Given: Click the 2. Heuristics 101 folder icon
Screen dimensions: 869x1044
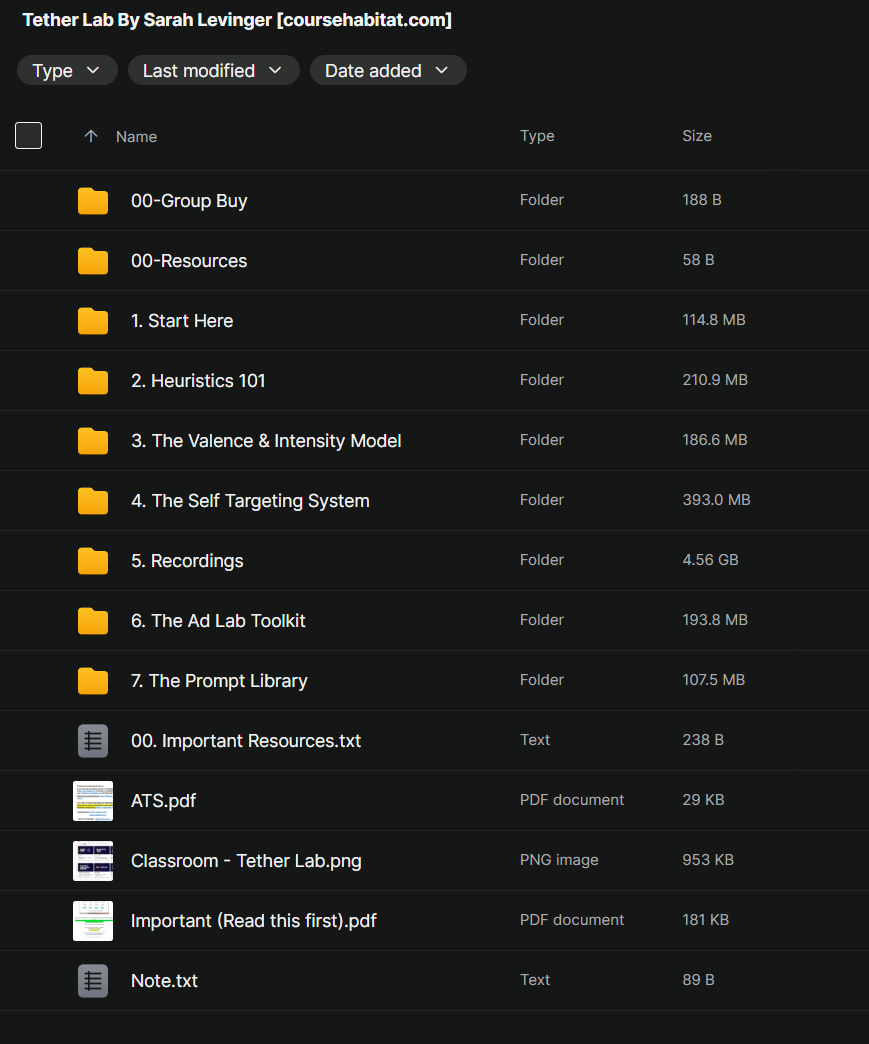Looking at the screenshot, I should click(93, 381).
